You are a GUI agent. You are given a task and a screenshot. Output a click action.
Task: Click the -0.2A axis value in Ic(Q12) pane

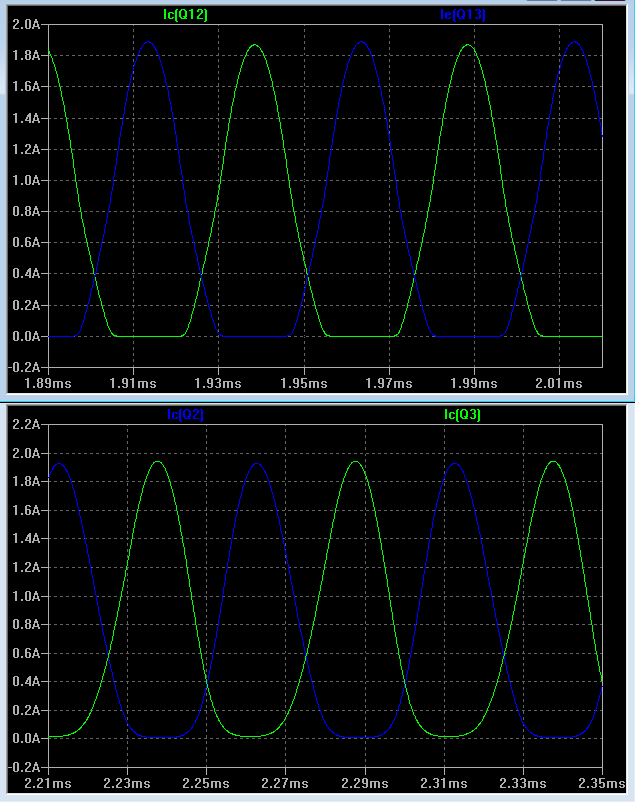tap(24, 367)
